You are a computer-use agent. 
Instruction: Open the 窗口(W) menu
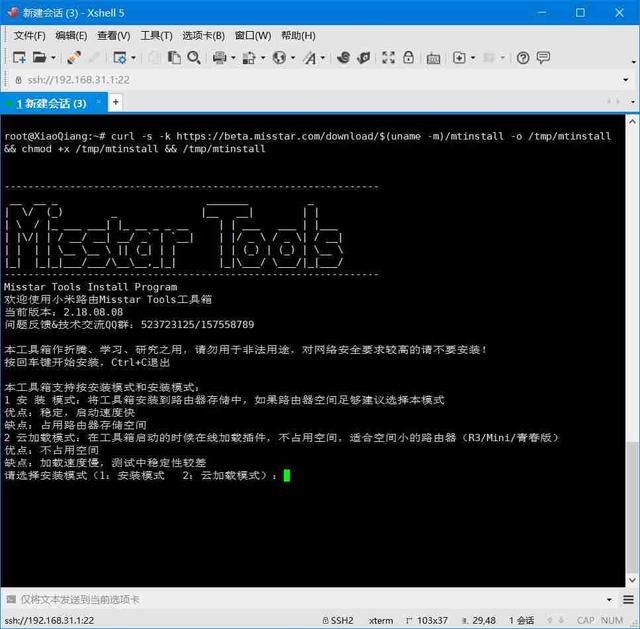(253, 36)
